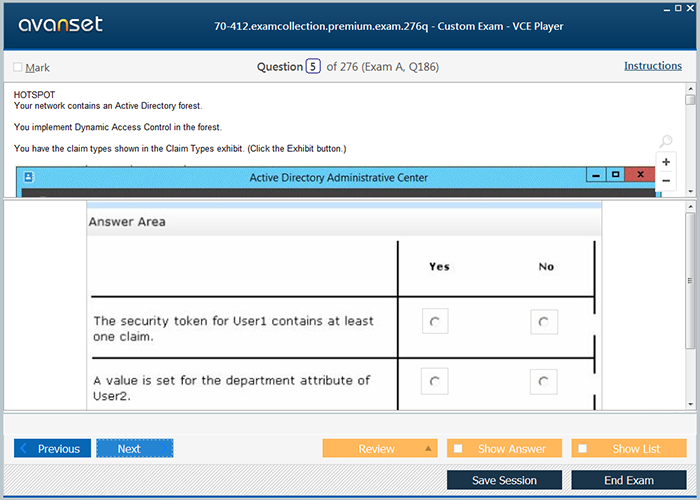
Task: Click the Save Session button
Action: point(504,480)
